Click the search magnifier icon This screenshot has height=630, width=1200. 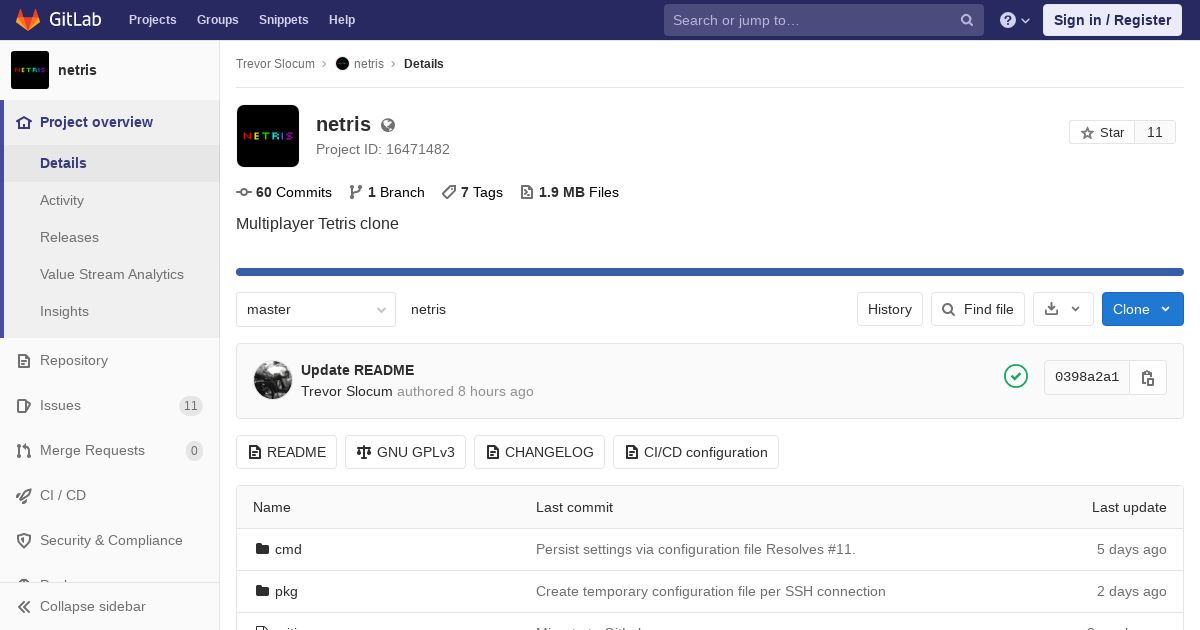[967, 20]
